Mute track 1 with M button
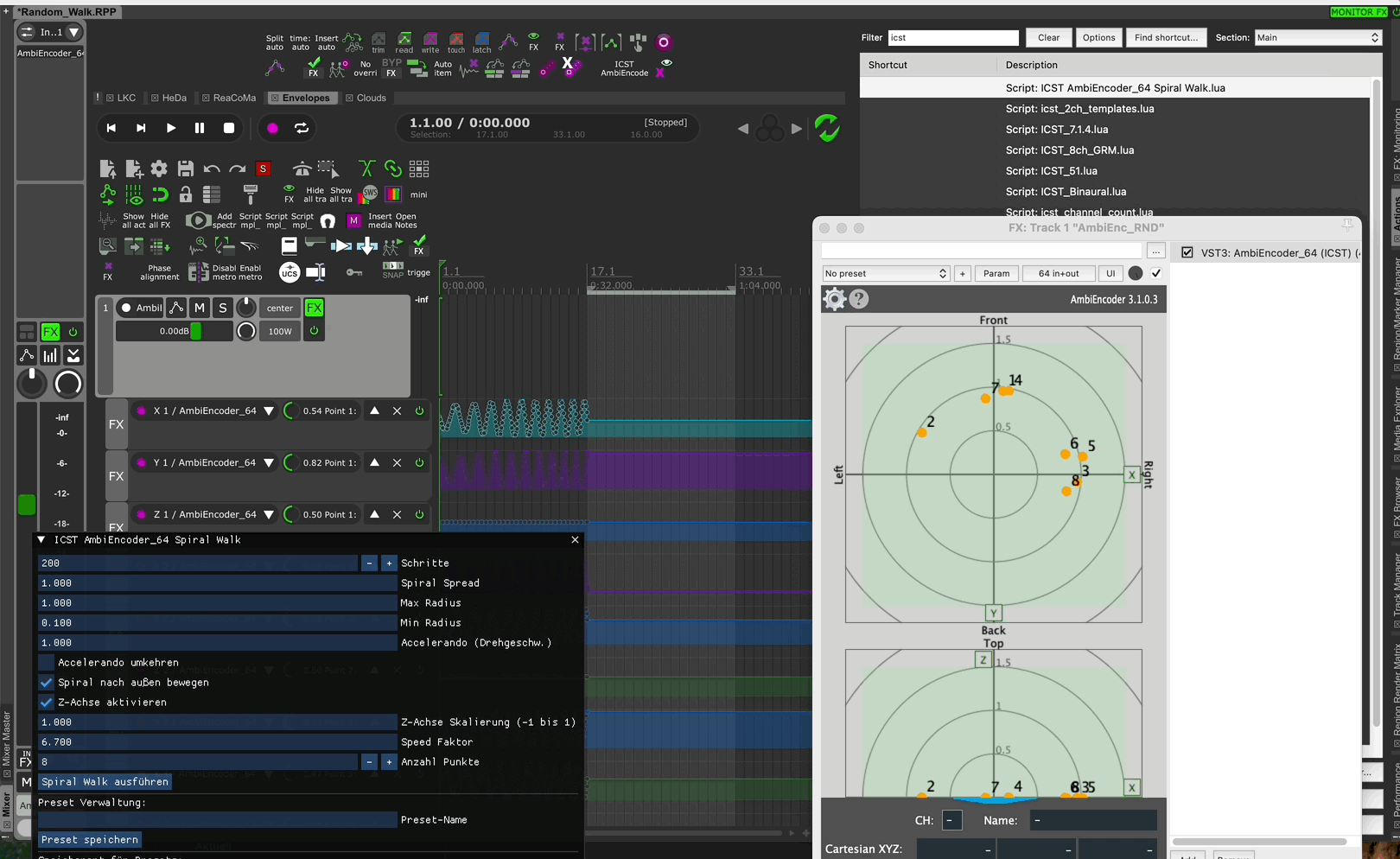 click(x=200, y=308)
